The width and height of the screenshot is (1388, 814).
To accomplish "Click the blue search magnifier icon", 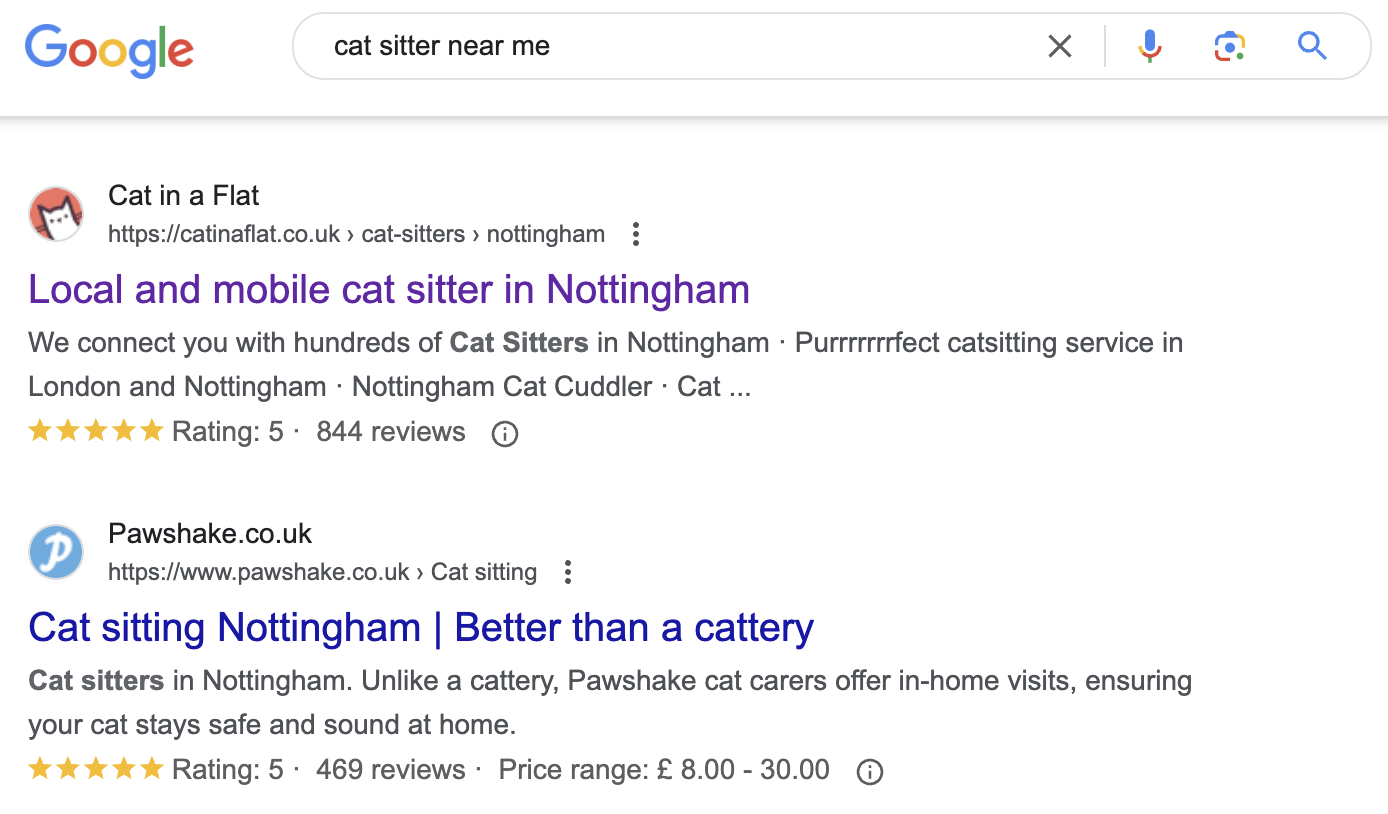I will pos(1311,45).
